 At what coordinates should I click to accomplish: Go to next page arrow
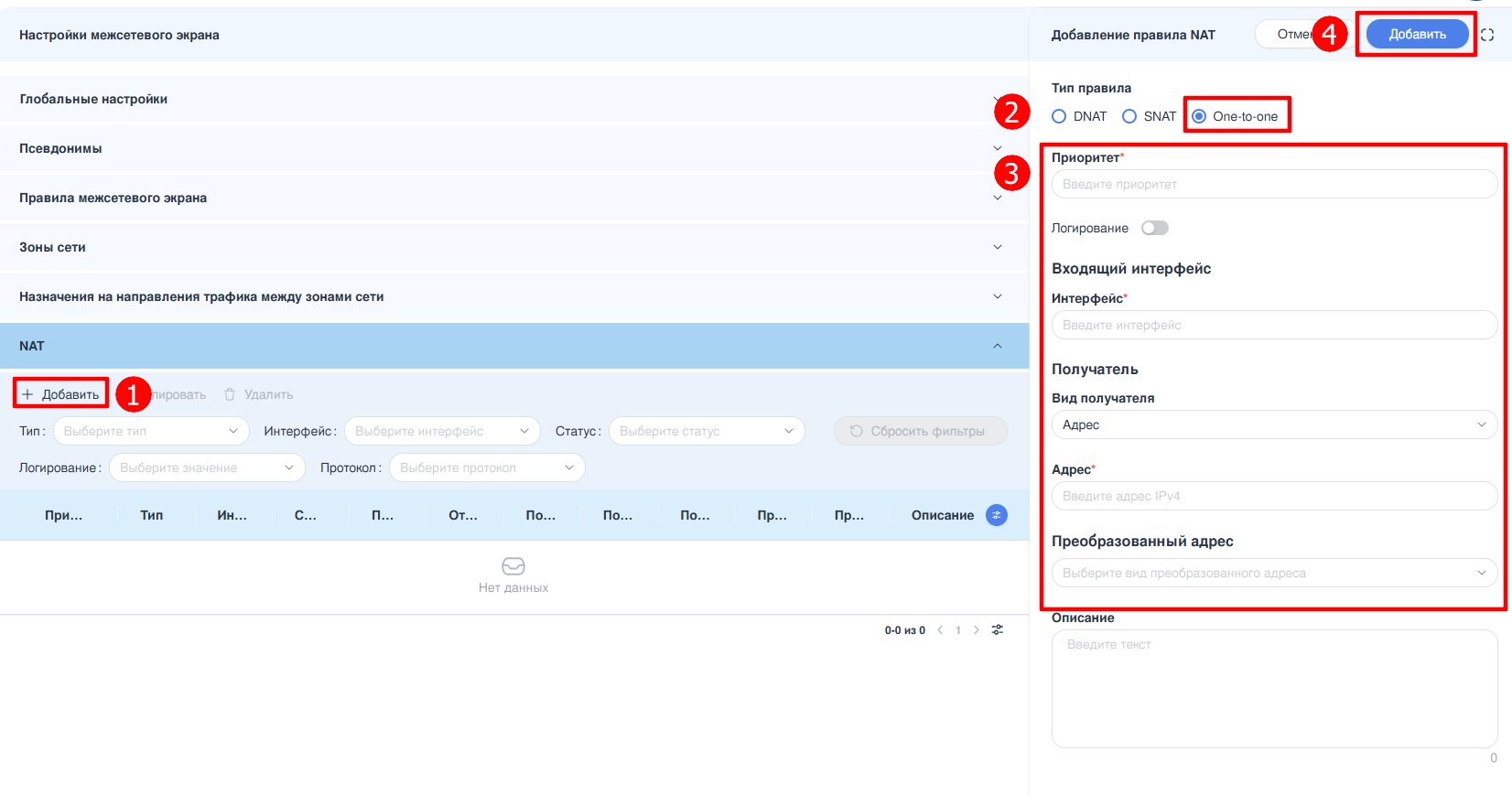coord(977,629)
